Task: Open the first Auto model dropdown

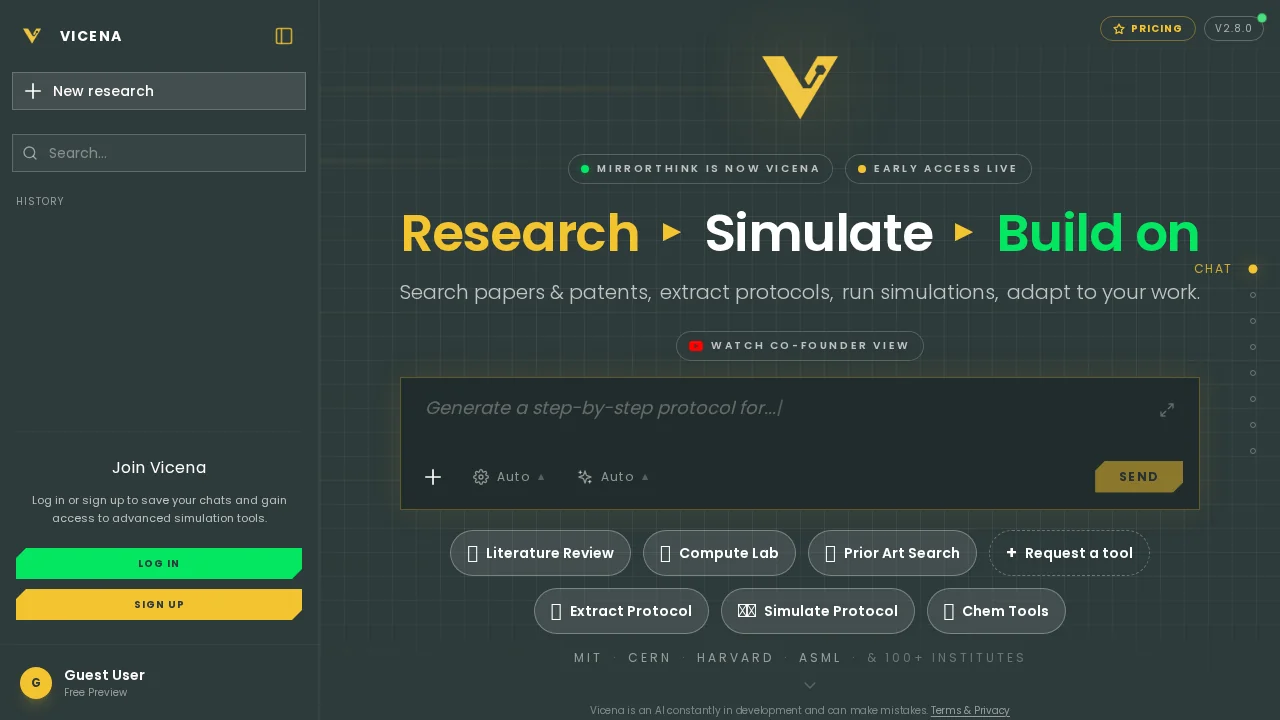Action: coord(514,477)
